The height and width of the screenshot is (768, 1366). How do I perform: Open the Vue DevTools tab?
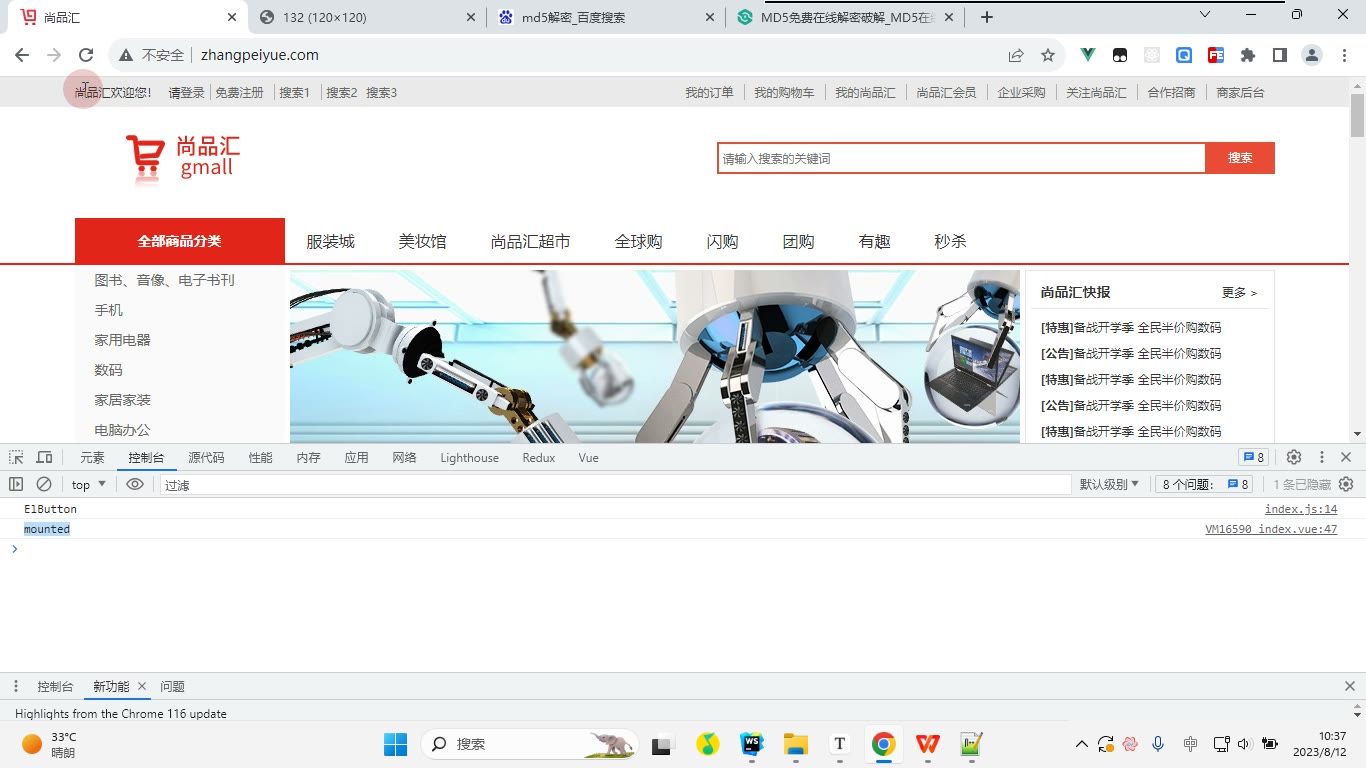click(588, 457)
